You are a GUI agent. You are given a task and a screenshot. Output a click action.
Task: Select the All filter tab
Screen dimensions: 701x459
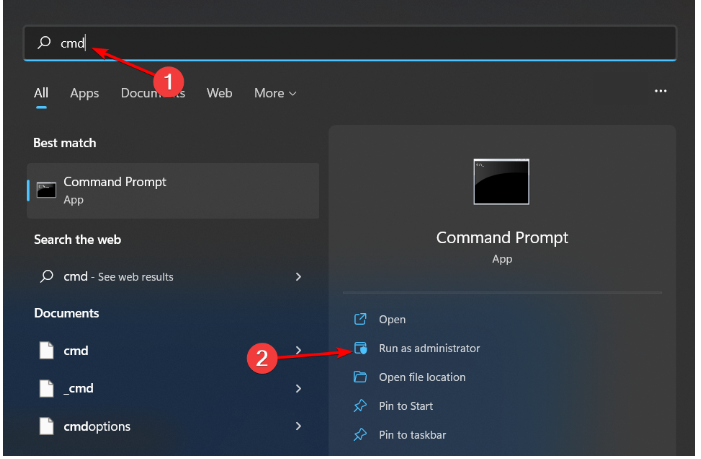pyautogui.click(x=41, y=93)
